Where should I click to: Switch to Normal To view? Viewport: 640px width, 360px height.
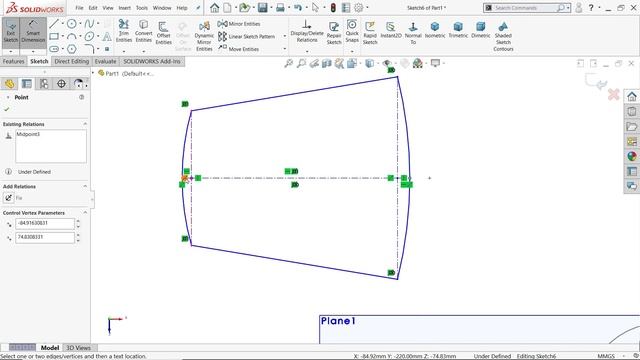(413, 33)
